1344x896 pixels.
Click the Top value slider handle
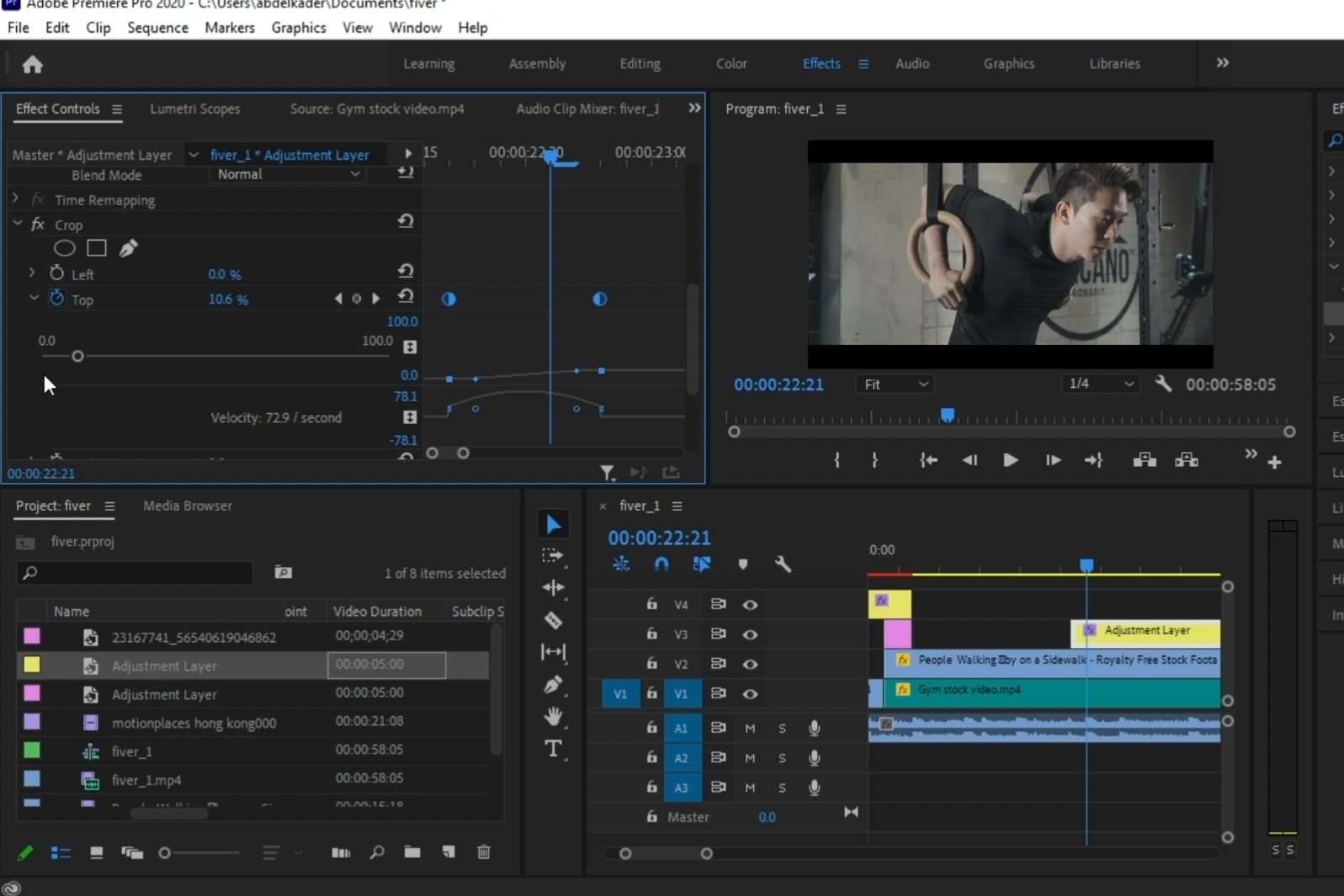click(x=77, y=357)
